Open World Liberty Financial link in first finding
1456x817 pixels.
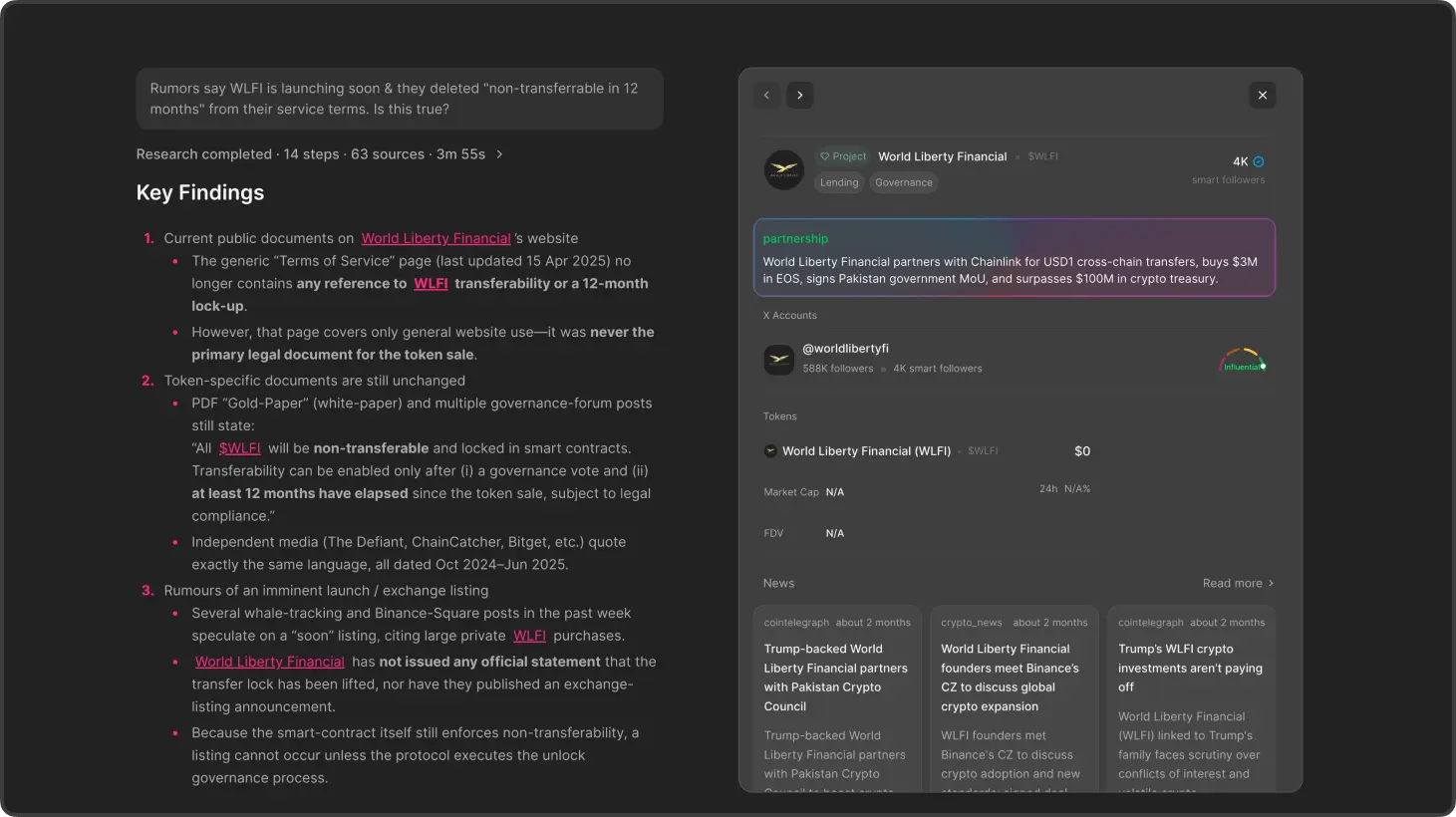[436, 239]
